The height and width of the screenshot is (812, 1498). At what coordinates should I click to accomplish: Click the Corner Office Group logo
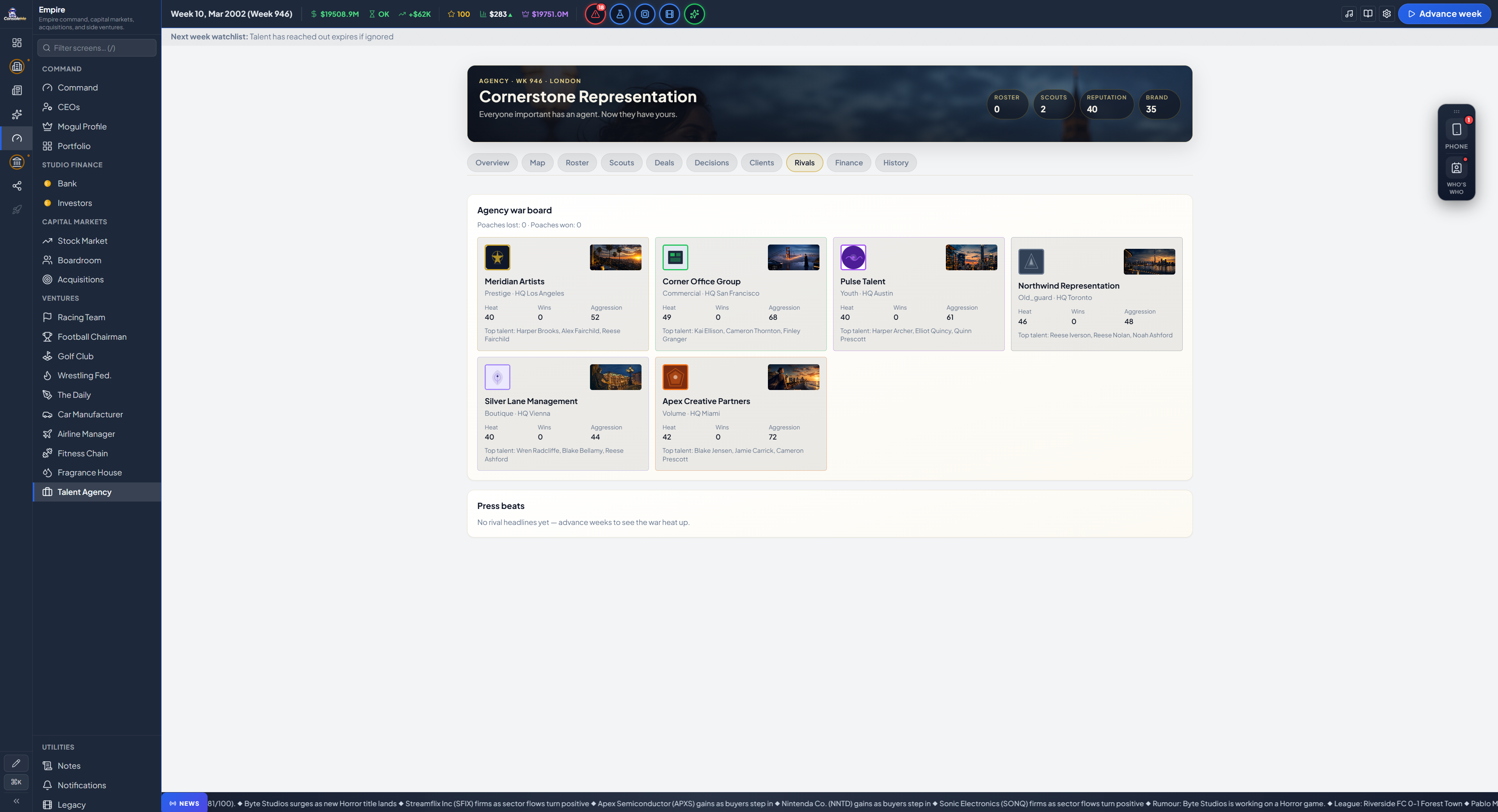pyautogui.click(x=675, y=257)
